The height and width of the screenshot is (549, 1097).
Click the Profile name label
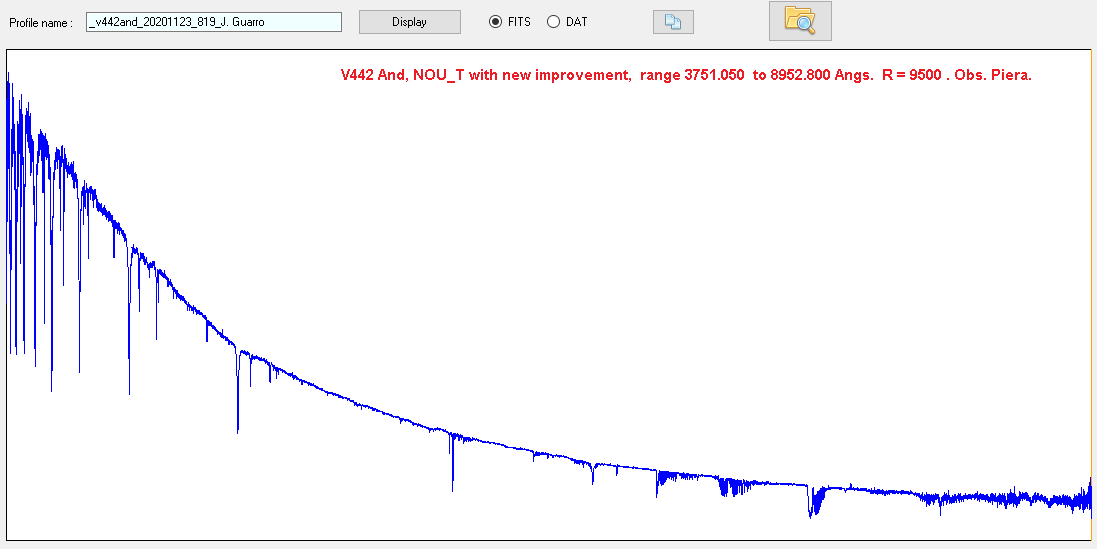(x=41, y=22)
